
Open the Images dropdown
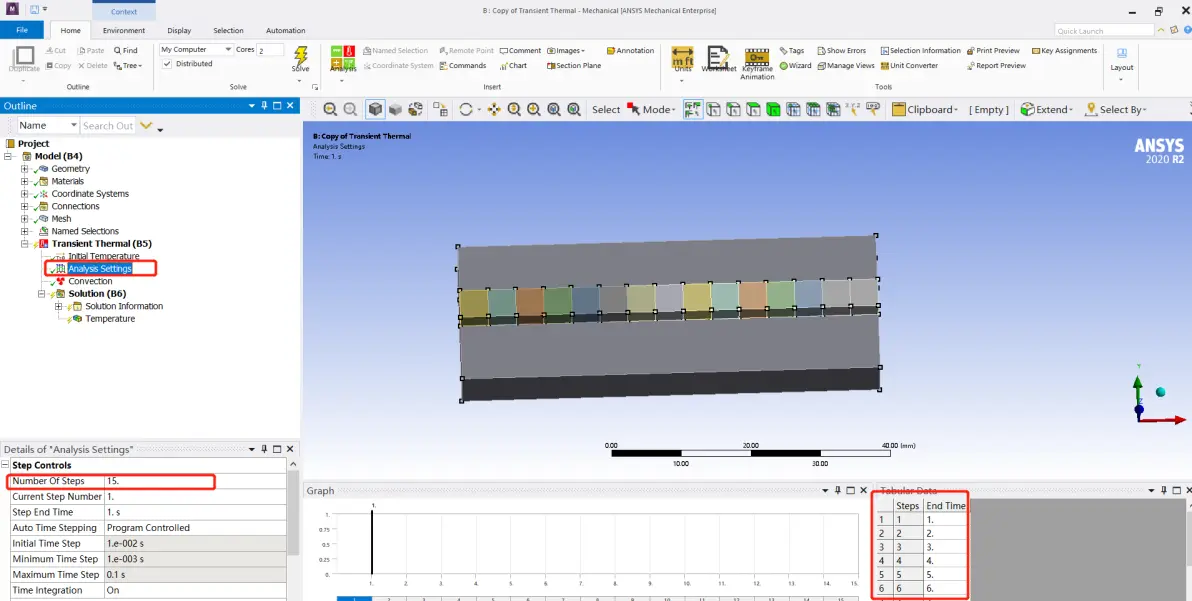(x=566, y=50)
